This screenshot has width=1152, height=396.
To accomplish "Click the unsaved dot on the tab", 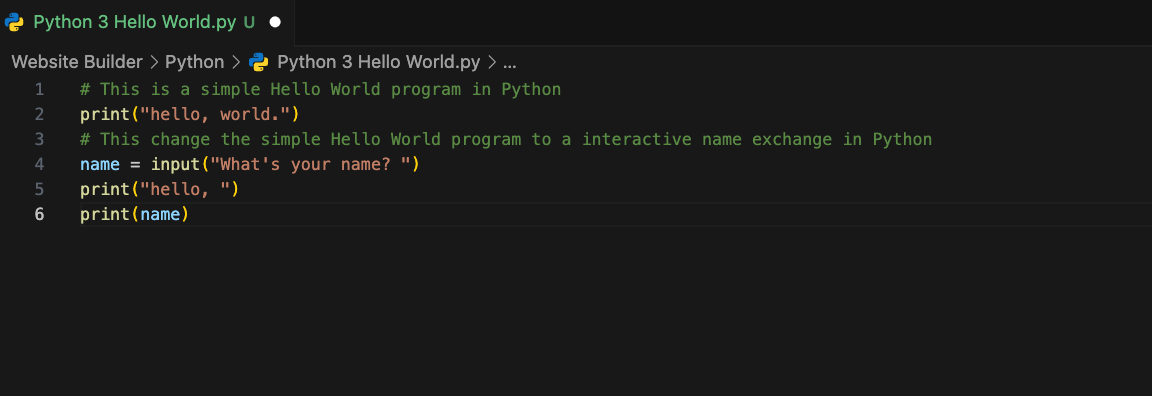I will (276, 22).
